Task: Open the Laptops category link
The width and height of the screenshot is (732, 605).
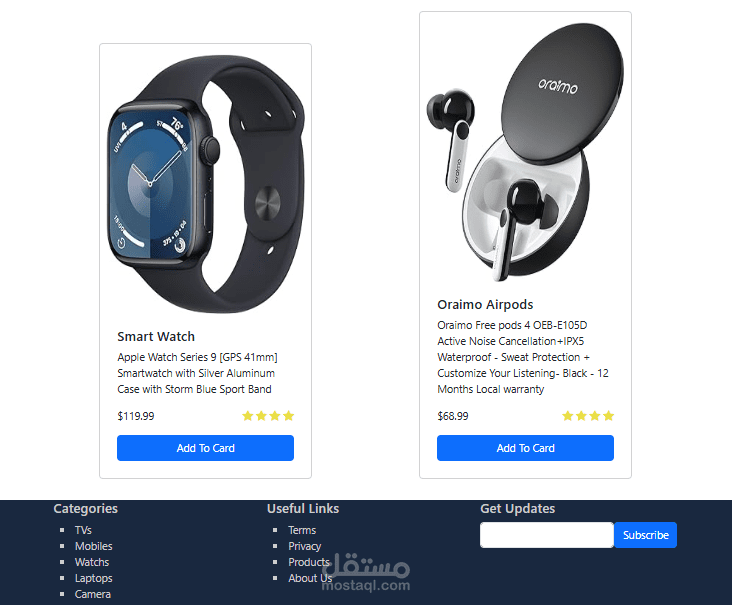Action: tap(94, 578)
